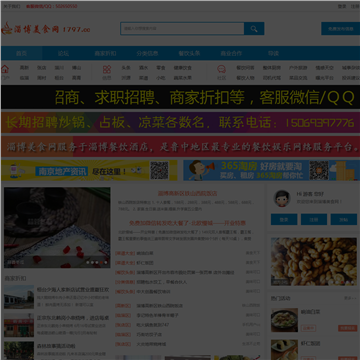Click the 头条 sub-navigation link
The width and height of the screenshot is (360, 360).
tap(126, 68)
